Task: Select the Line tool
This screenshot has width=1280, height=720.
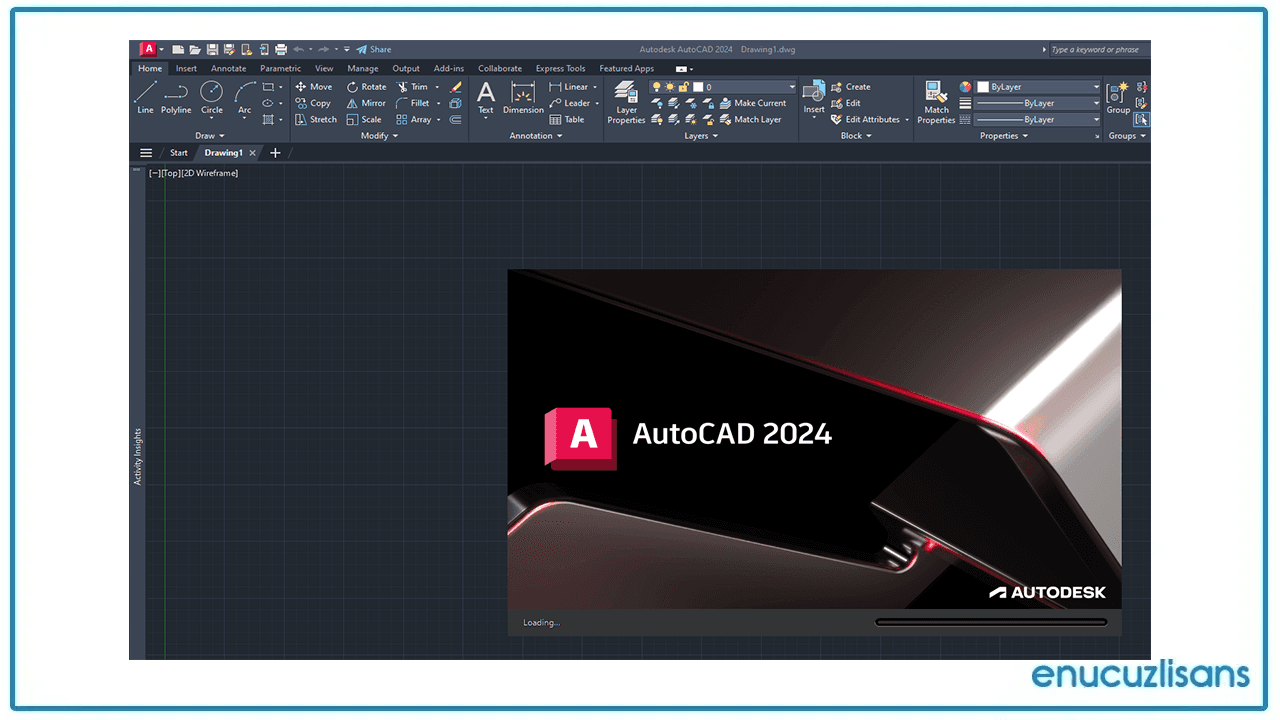Action: pyautogui.click(x=145, y=98)
